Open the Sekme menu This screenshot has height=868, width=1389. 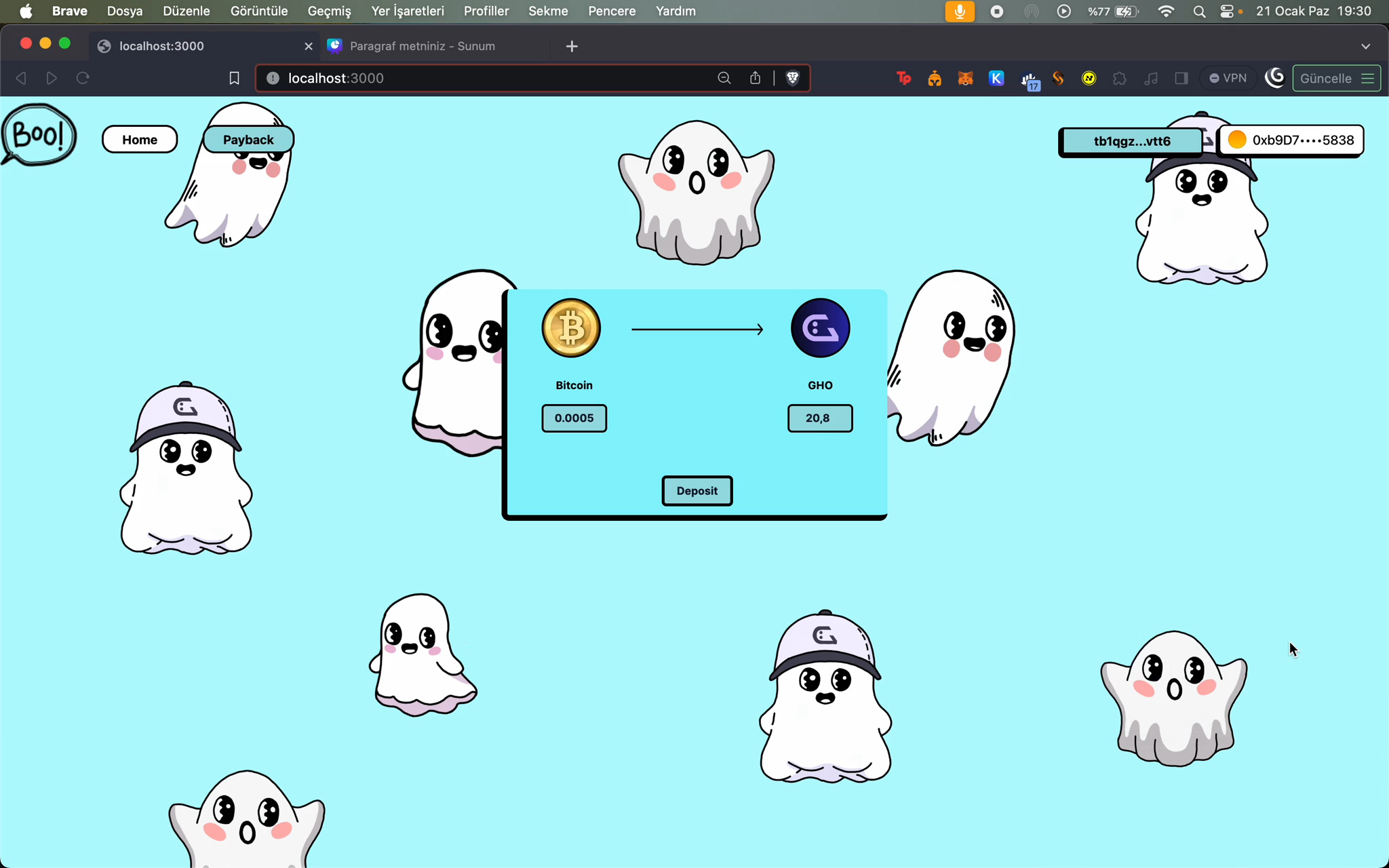pyautogui.click(x=548, y=12)
